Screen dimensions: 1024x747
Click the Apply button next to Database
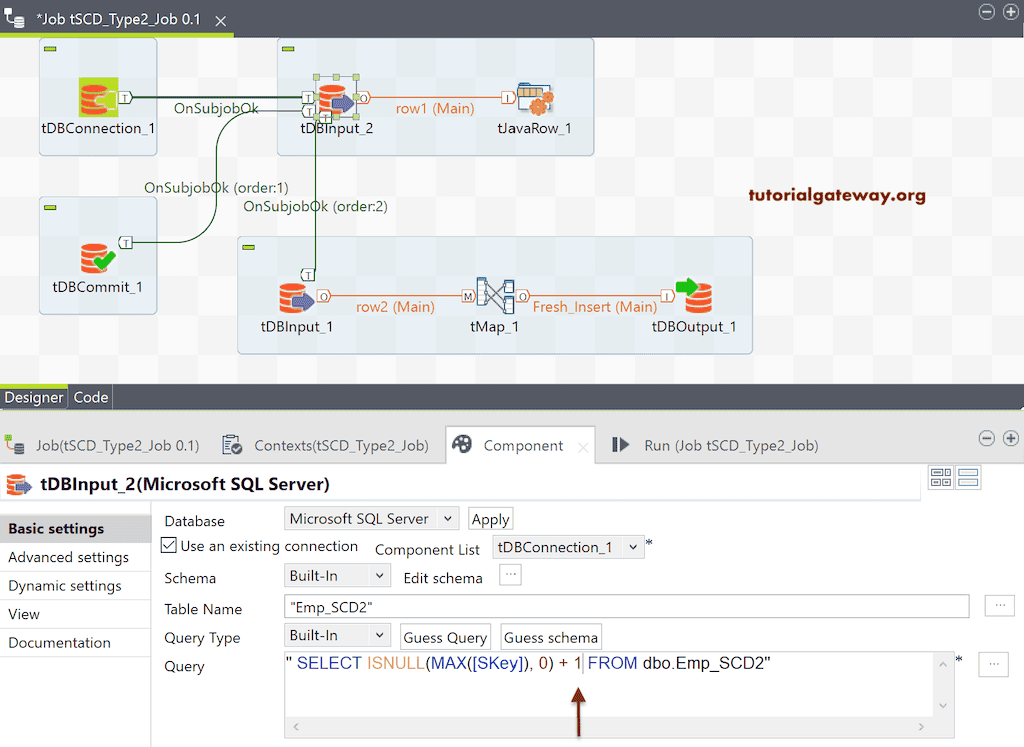[490, 518]
